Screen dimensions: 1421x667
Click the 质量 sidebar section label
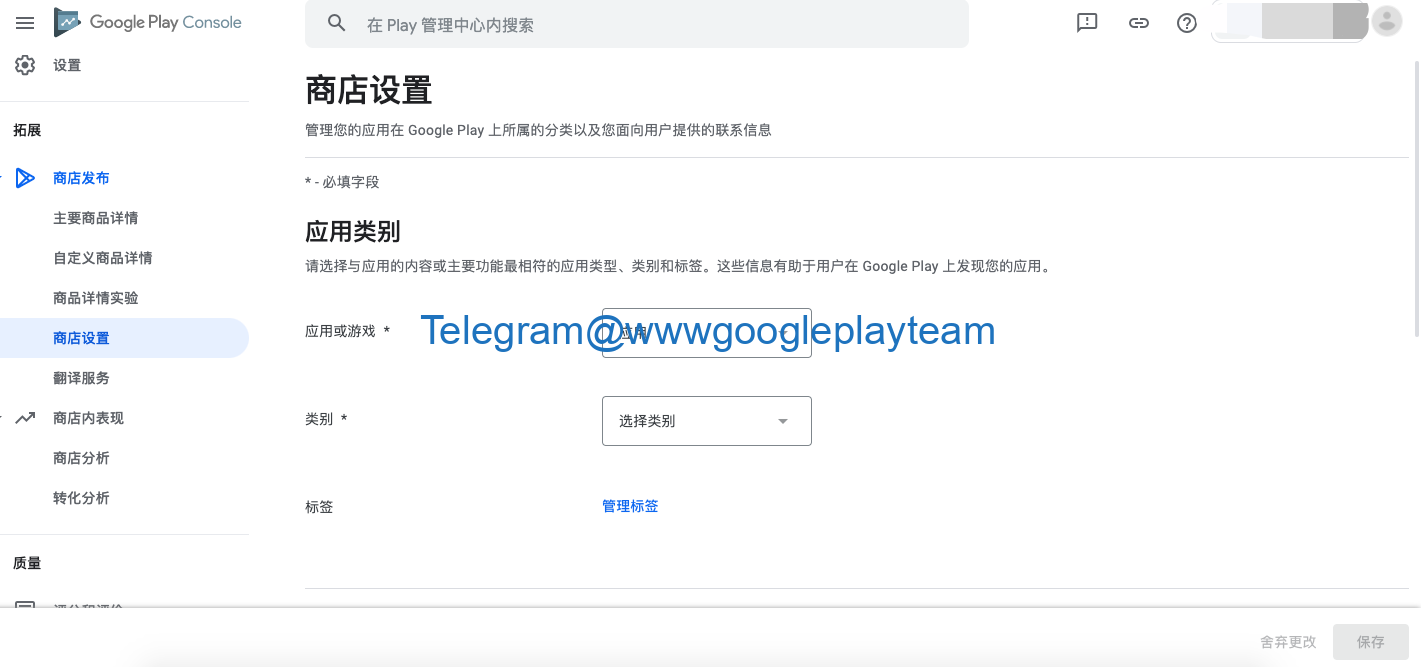pyautogui.click(x=27, y=563)
